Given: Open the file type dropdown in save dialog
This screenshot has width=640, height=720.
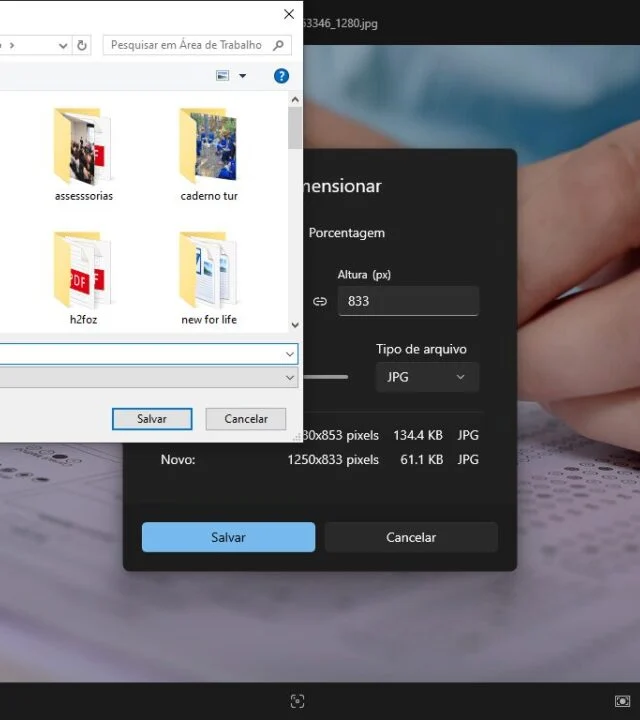Looking at the screenshot, I should (x=290, y=378).
